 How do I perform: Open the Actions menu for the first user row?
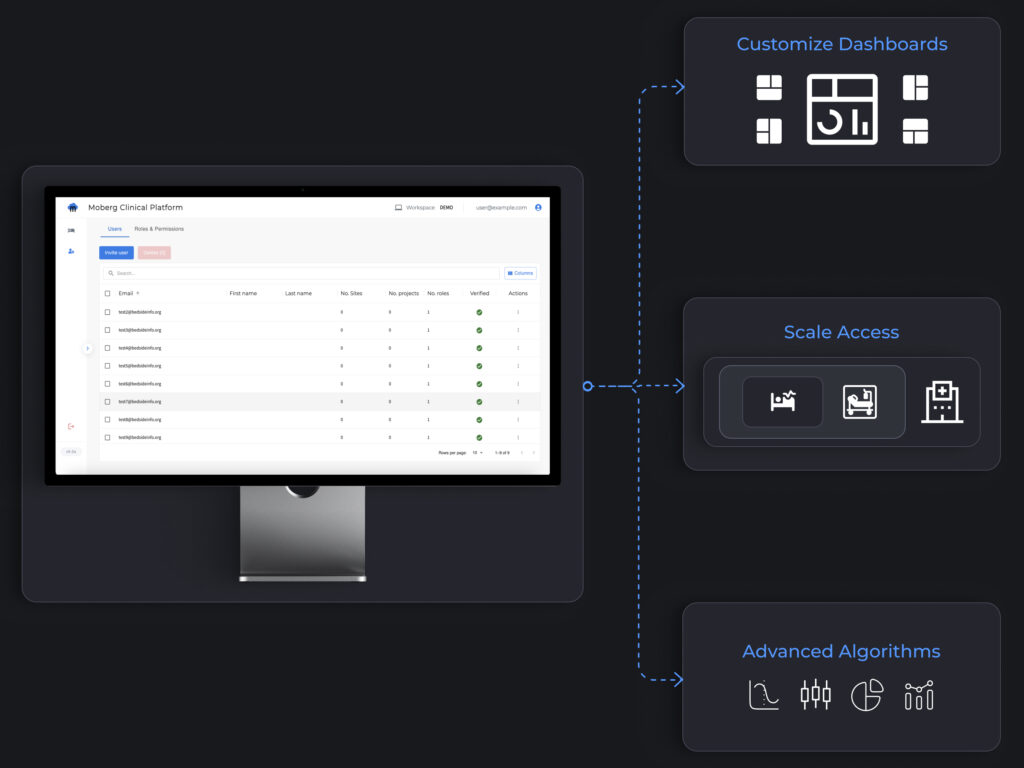(x=518, y=312)
